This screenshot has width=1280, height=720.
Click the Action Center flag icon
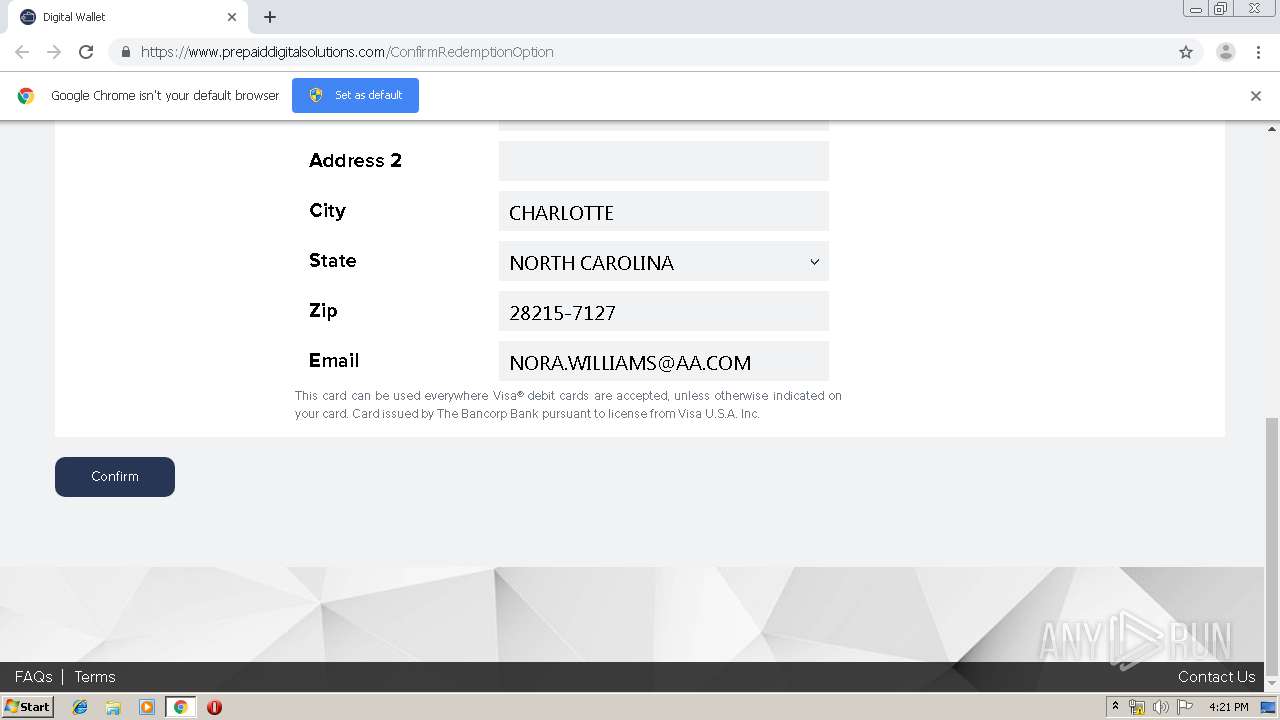[x=1185, y=707]
